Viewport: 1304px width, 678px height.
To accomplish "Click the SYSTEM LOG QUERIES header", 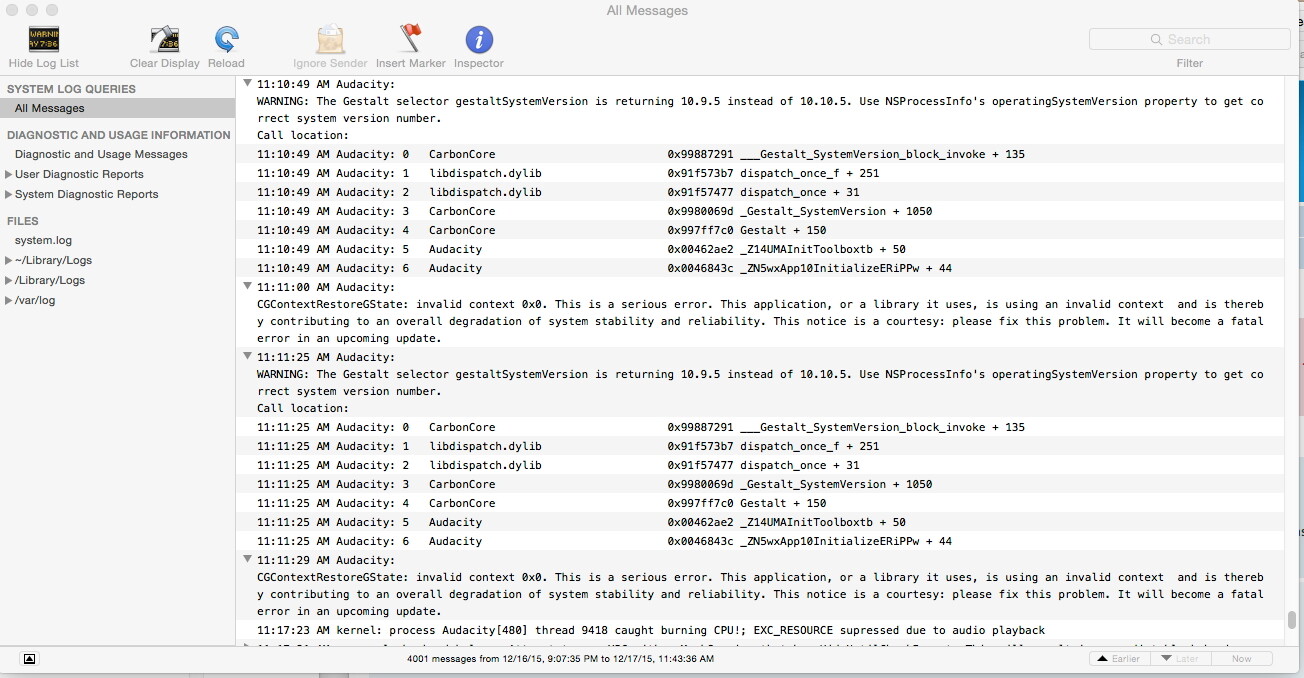I will [71, 89].
